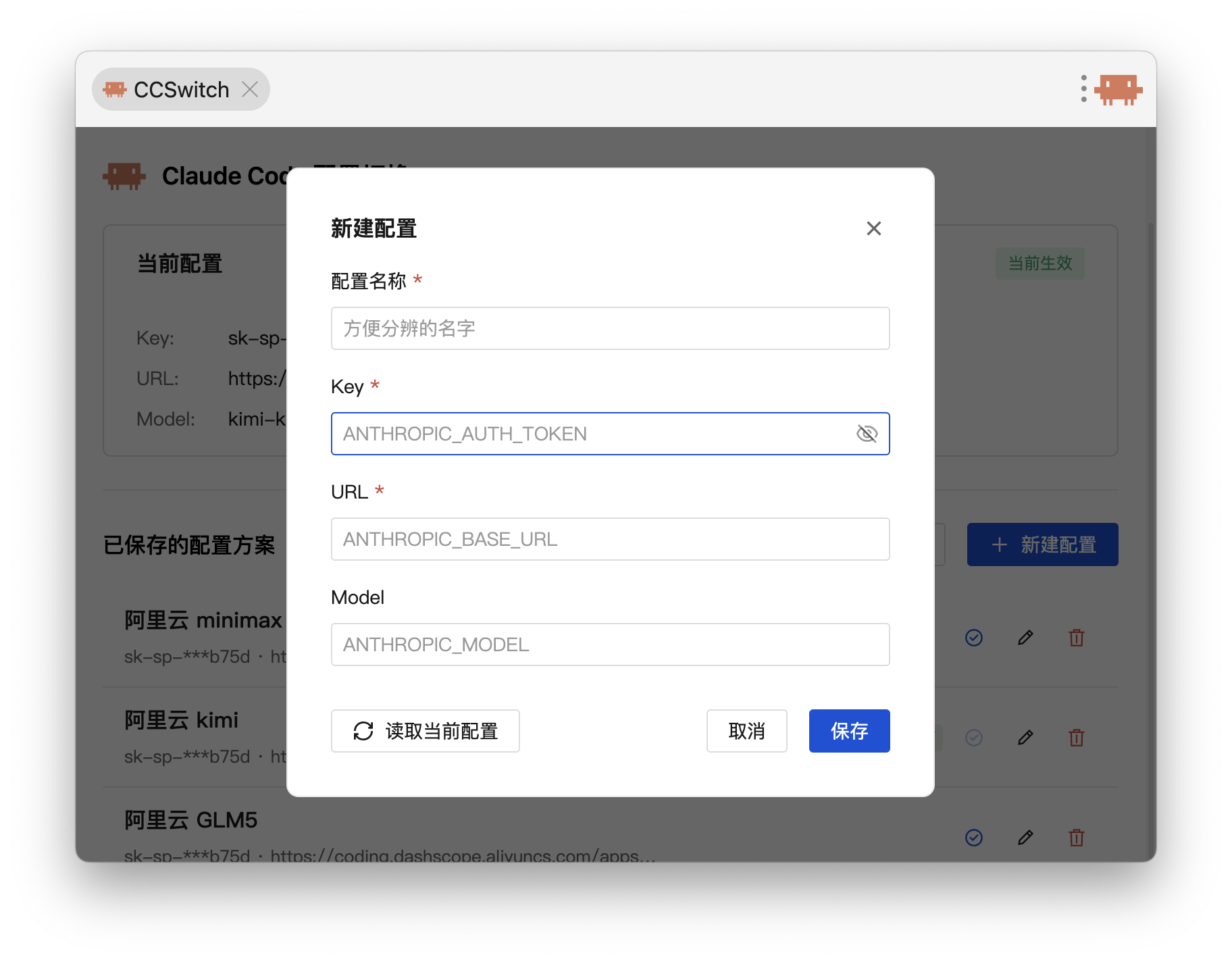Click the Model ANTHROPIC_MODEL field

tap(610, 644)
